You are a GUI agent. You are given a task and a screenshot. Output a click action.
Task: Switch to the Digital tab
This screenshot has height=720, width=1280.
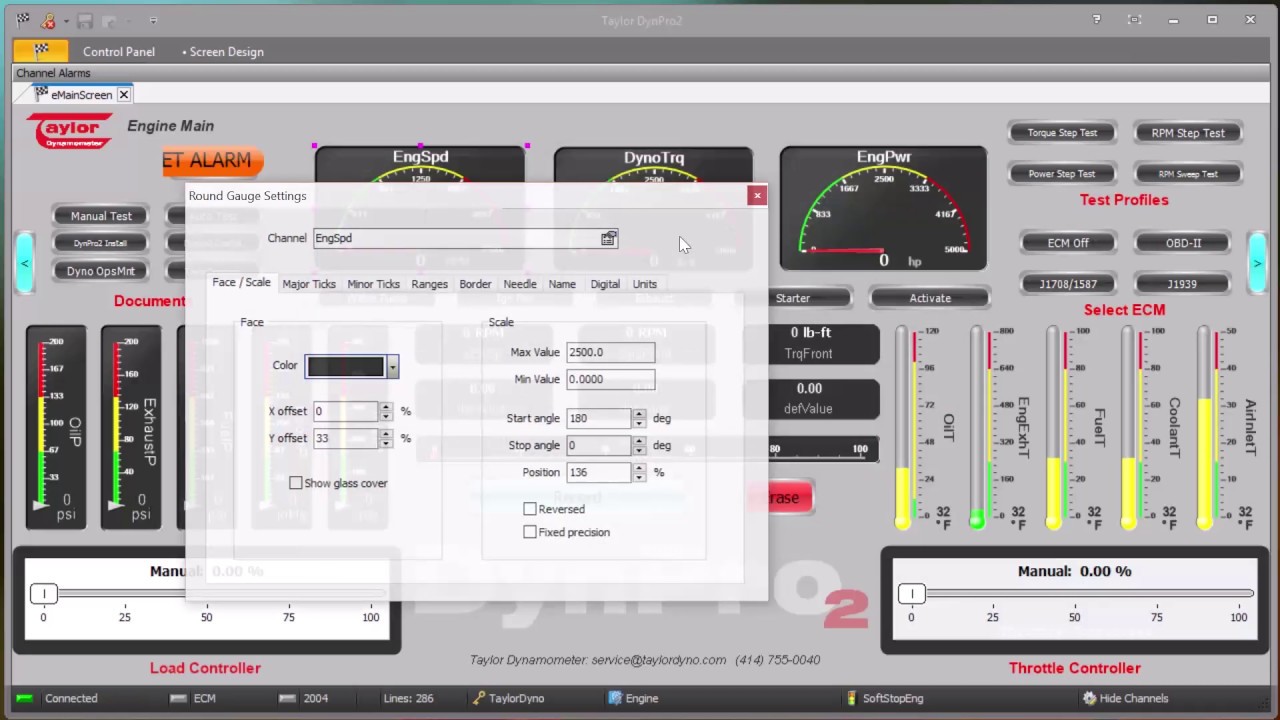pyautogui.click(x=605, y=284)
